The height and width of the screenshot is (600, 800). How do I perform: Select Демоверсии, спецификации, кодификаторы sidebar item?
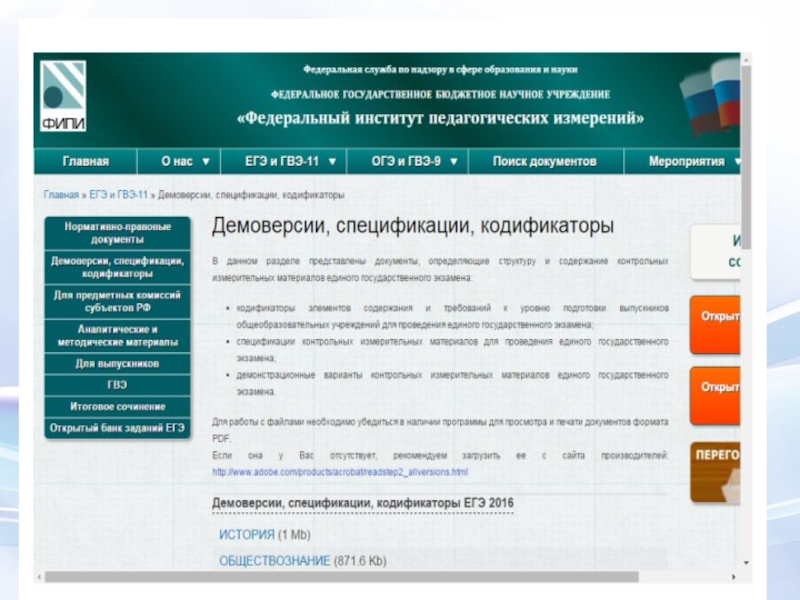point(117,267)
